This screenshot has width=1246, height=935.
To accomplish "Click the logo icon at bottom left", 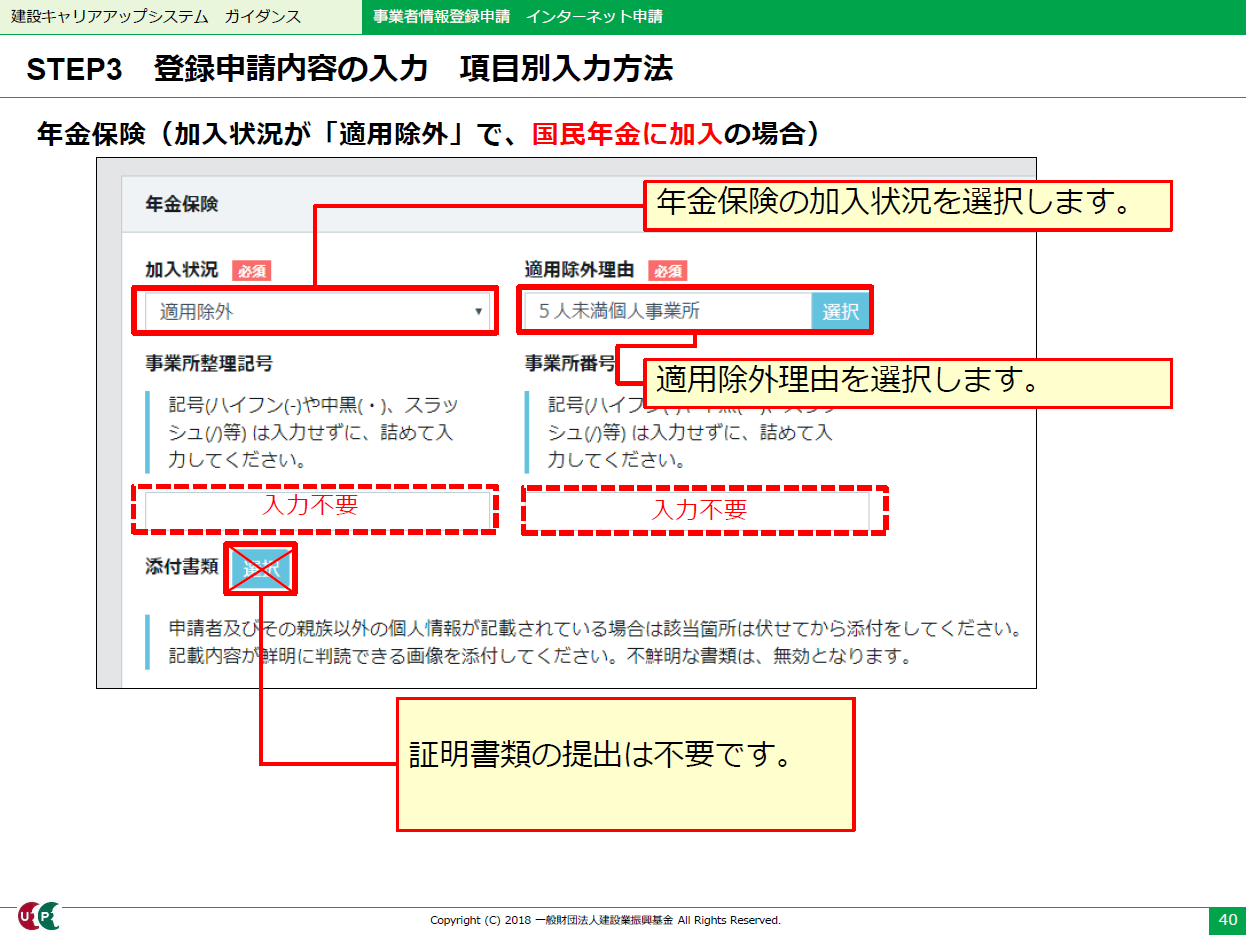I will pos(40,917).
